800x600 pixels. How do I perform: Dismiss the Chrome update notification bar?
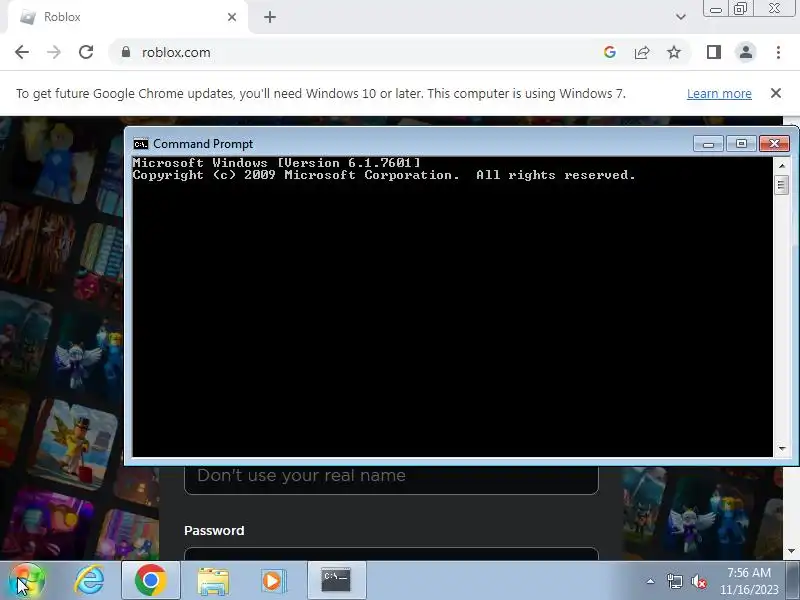tap(776, 93)
